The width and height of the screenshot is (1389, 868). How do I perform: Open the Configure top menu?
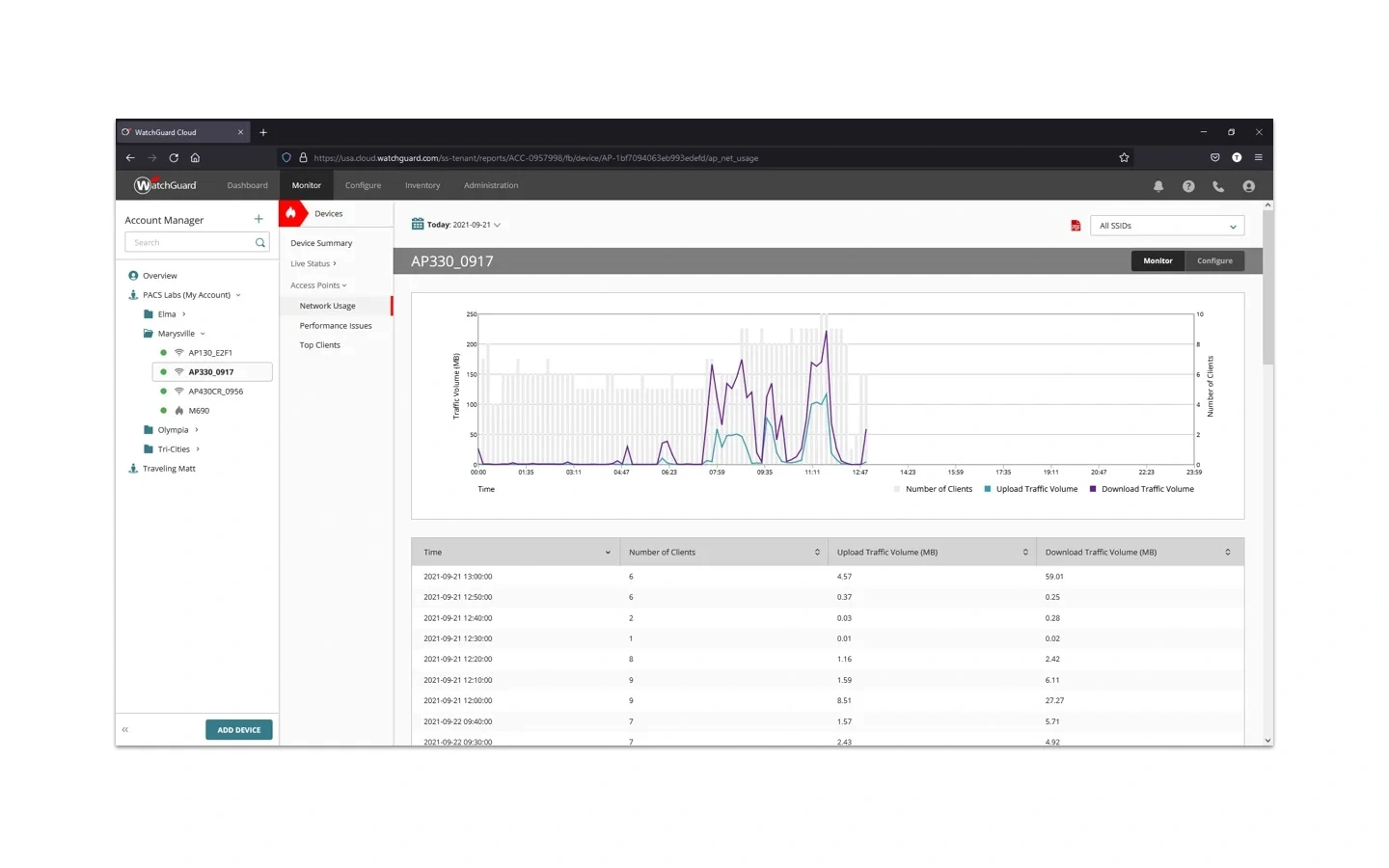363,185
